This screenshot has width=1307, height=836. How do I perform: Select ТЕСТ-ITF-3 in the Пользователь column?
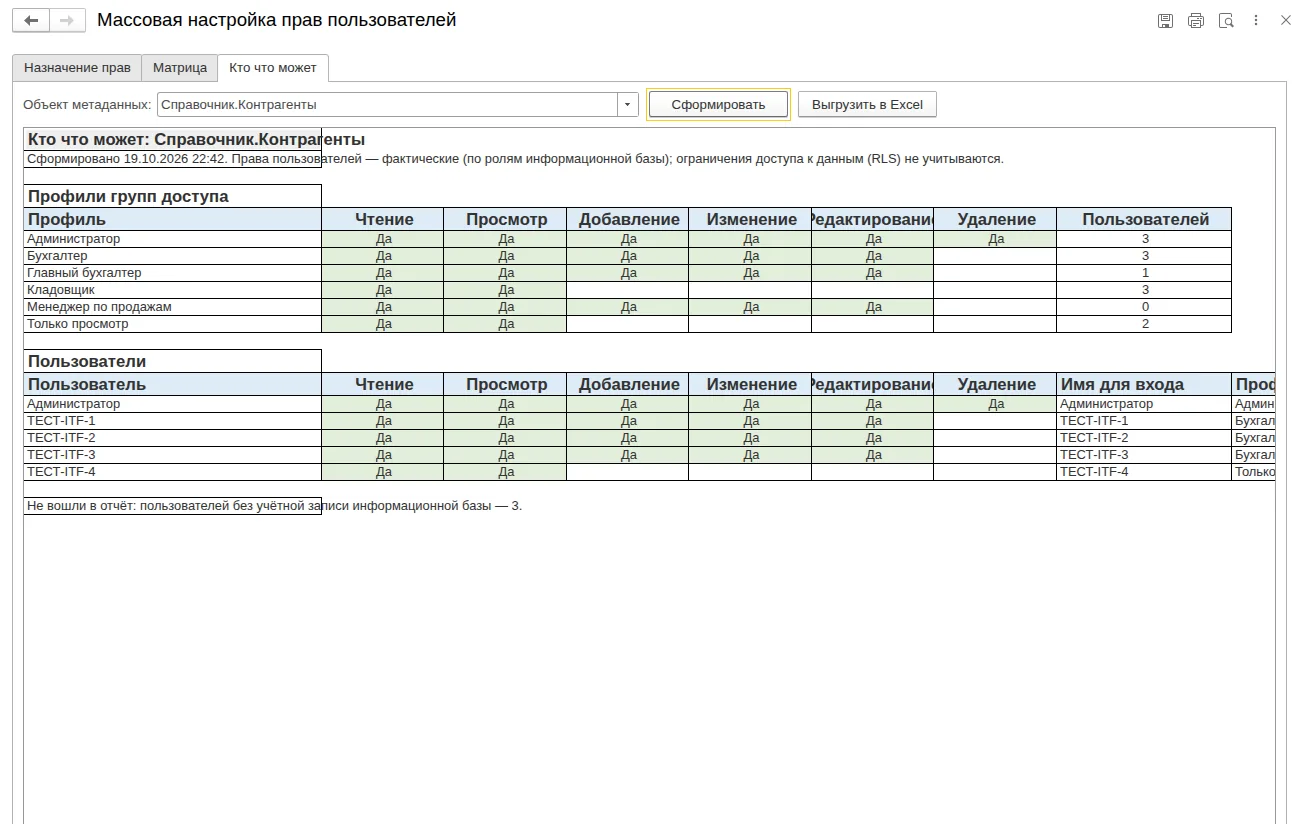[x=172, y=455]
